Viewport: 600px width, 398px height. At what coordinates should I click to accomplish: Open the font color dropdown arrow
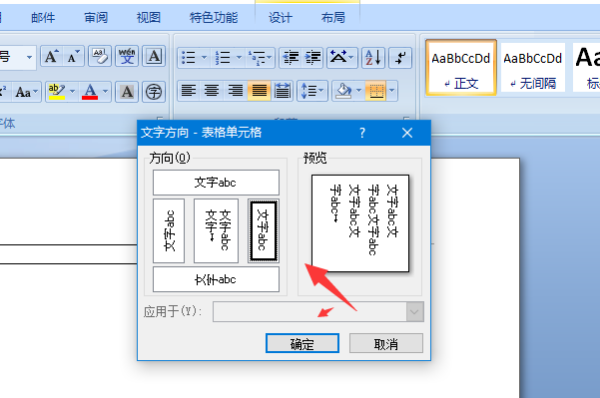coord(105,92)
